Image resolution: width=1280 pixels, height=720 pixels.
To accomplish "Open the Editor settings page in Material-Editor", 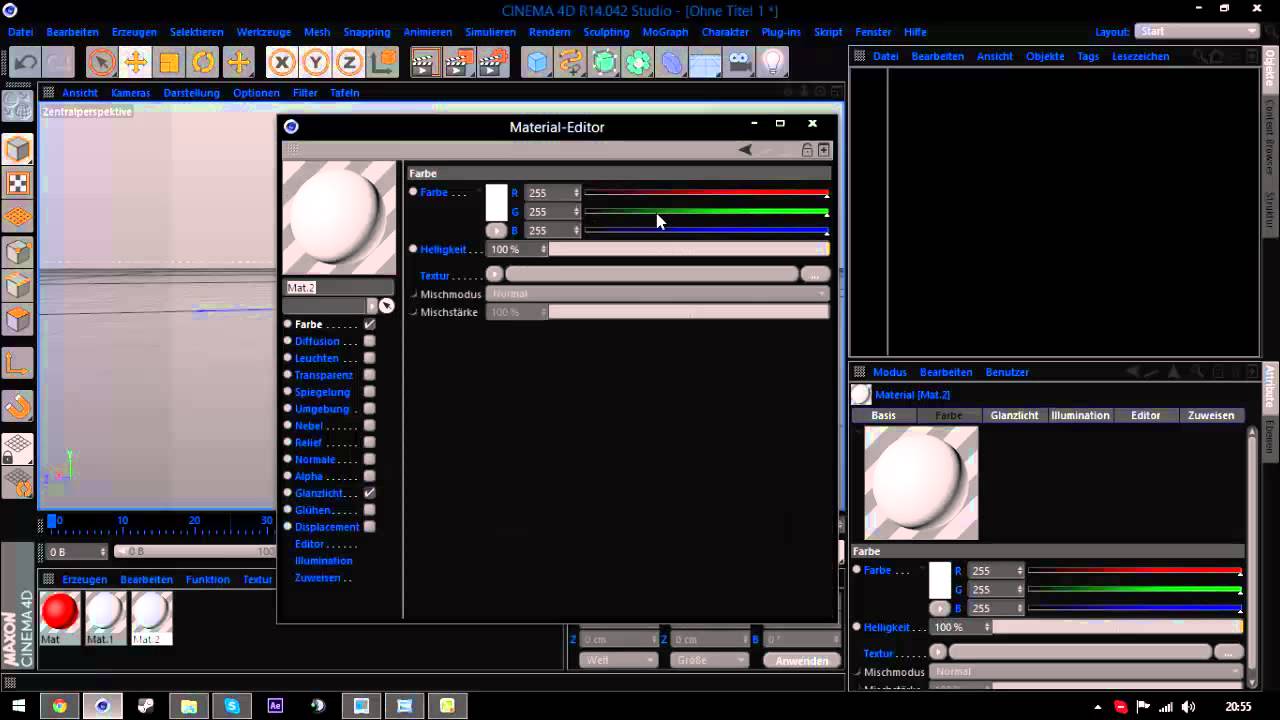I will tap(309, 544).
